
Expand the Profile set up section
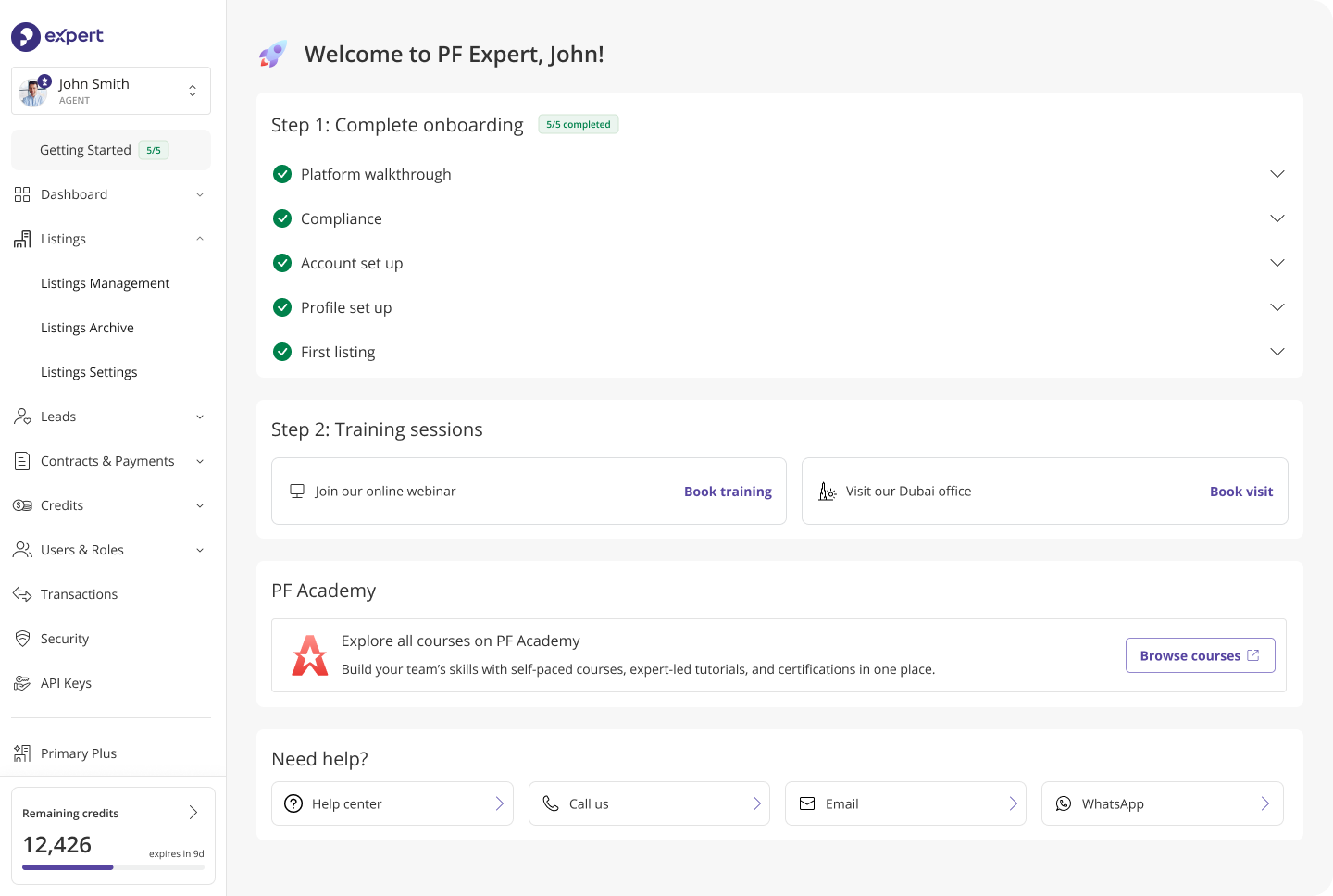point(1277,307)
